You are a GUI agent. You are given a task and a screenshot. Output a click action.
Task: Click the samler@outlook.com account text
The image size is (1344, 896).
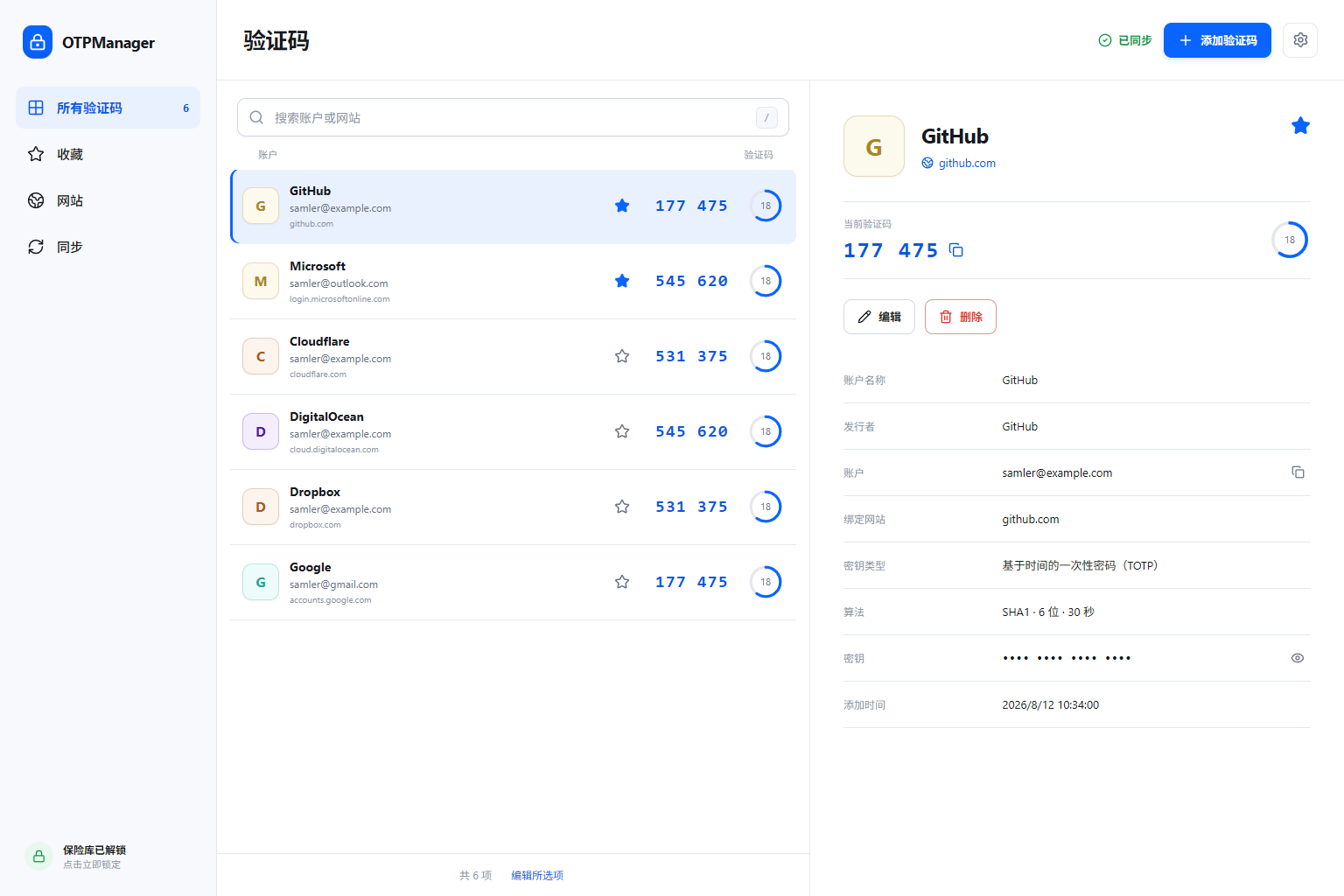(x=339, y=283)
